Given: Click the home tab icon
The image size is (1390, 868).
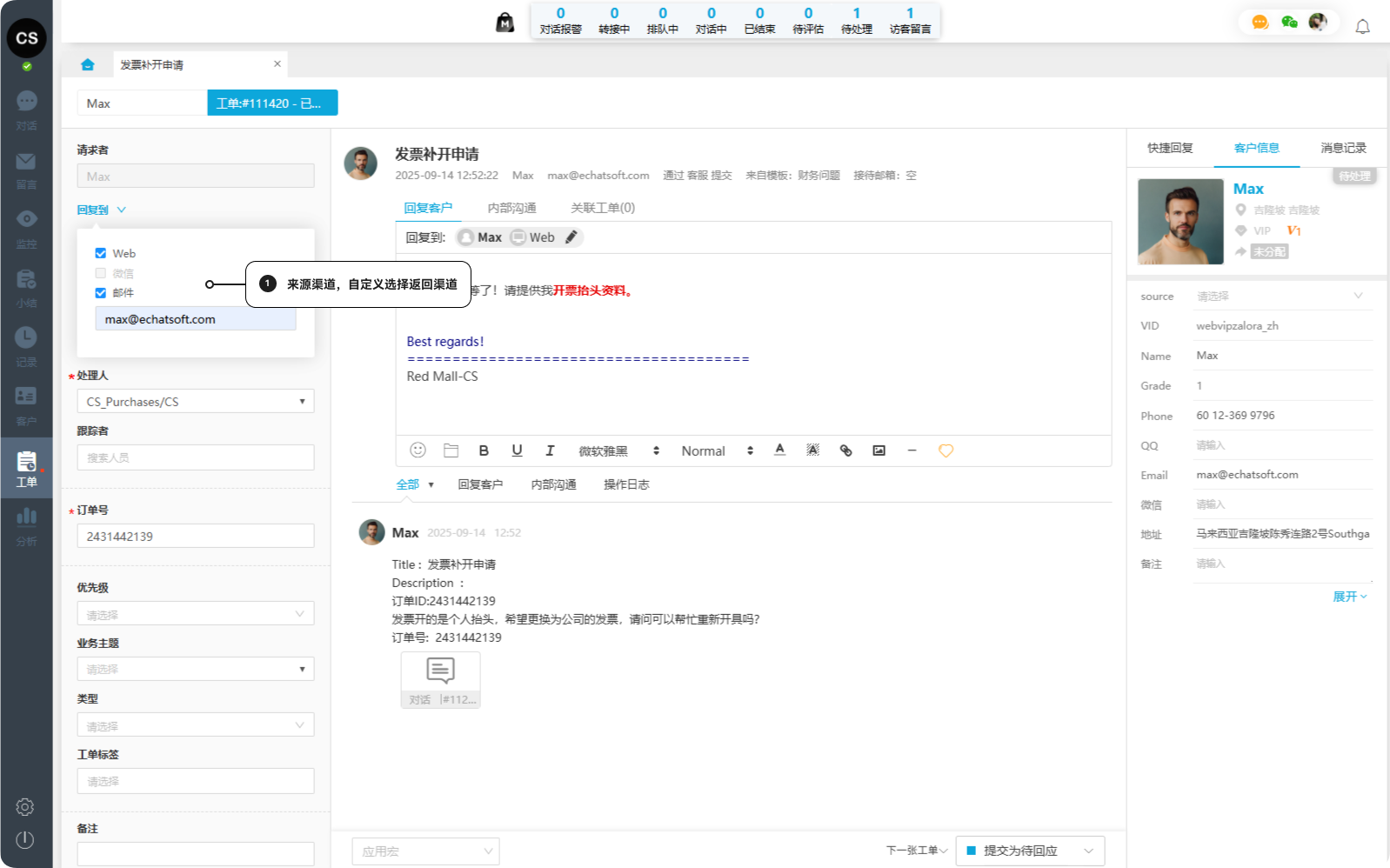Looking at the screenshot, I should 87,64.
